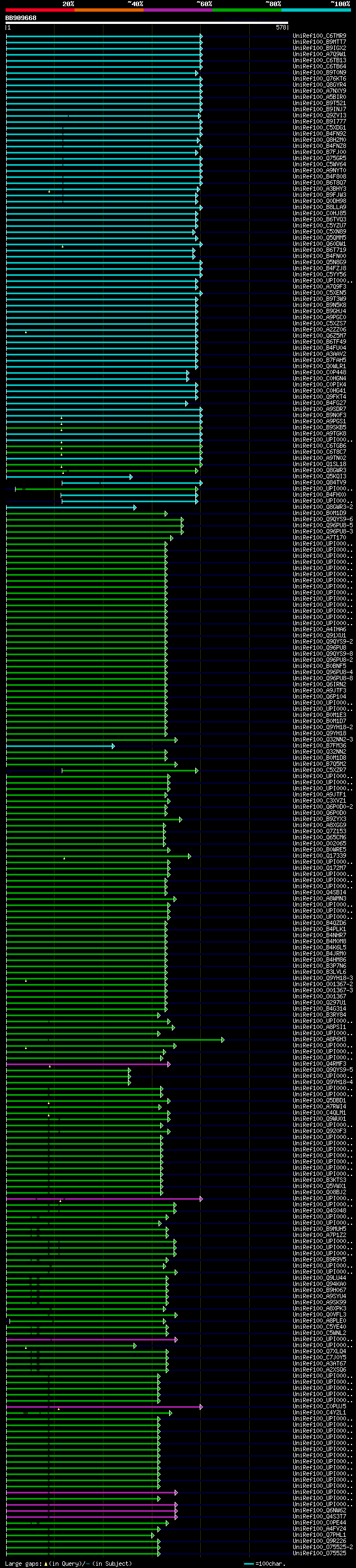Click hit label UniRef100_A5BIR0
The image size is (356, 1568).
coord(319,97)
